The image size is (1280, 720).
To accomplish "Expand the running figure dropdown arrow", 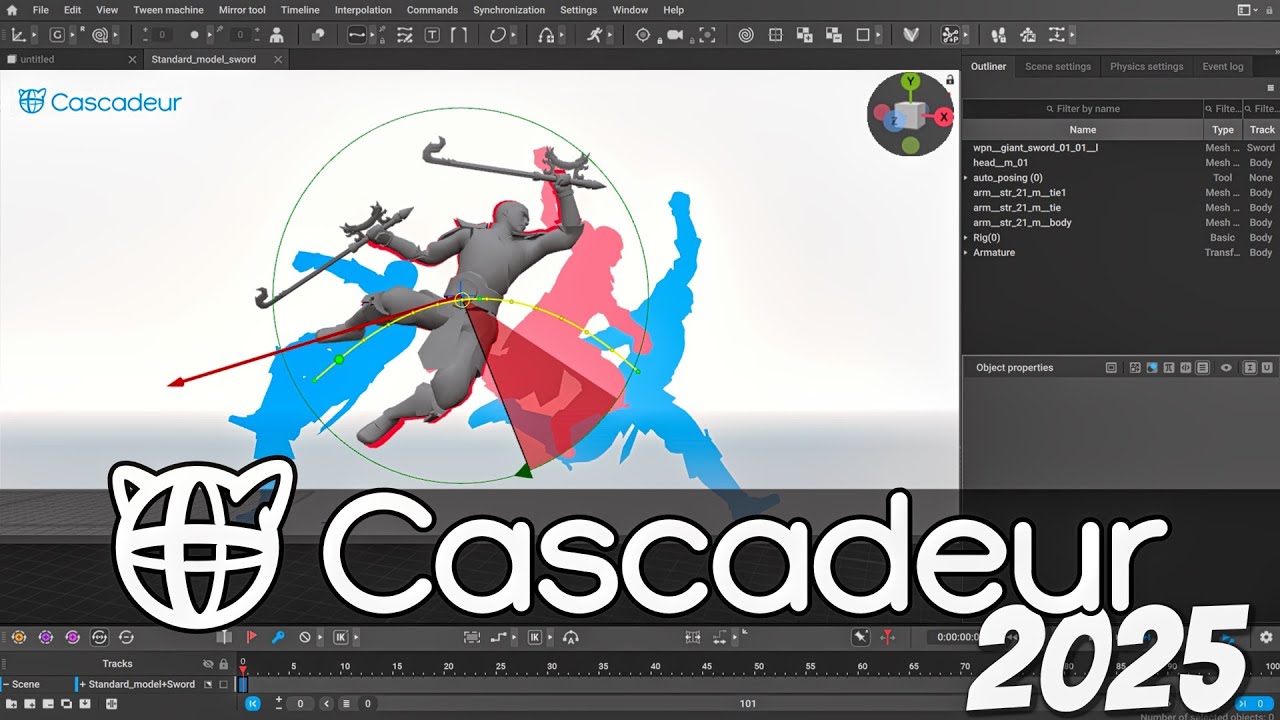I will (610, 35).
